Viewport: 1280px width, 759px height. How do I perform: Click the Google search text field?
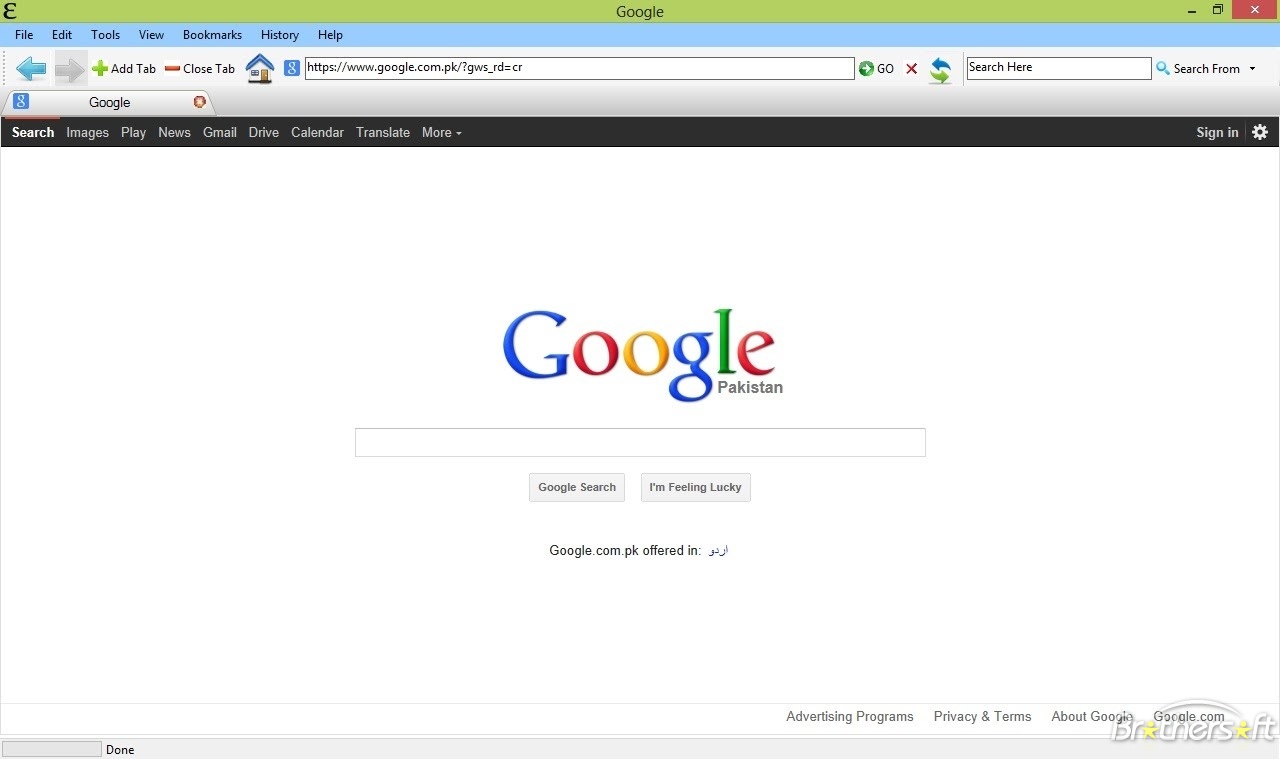(640, 442)
